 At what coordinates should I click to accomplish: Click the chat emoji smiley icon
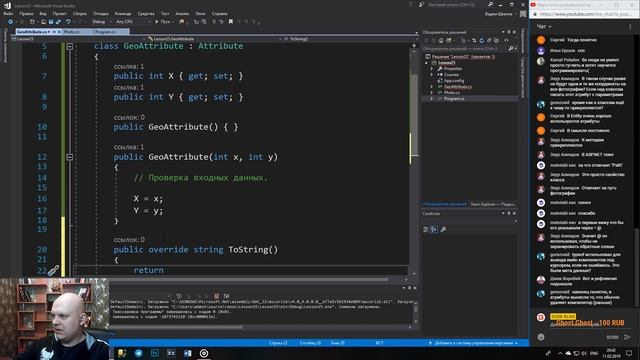pyautogui.click(x=541, y=337)
